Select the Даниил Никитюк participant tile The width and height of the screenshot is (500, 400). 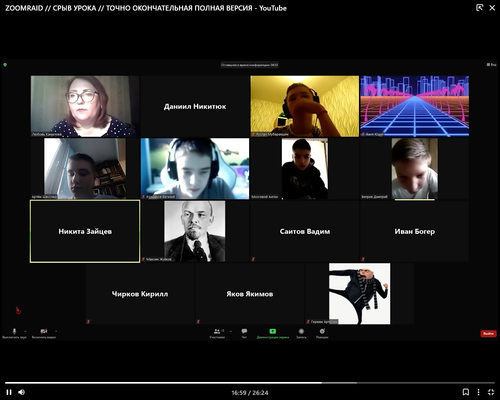pyautogui.click(x=195, y=106)
